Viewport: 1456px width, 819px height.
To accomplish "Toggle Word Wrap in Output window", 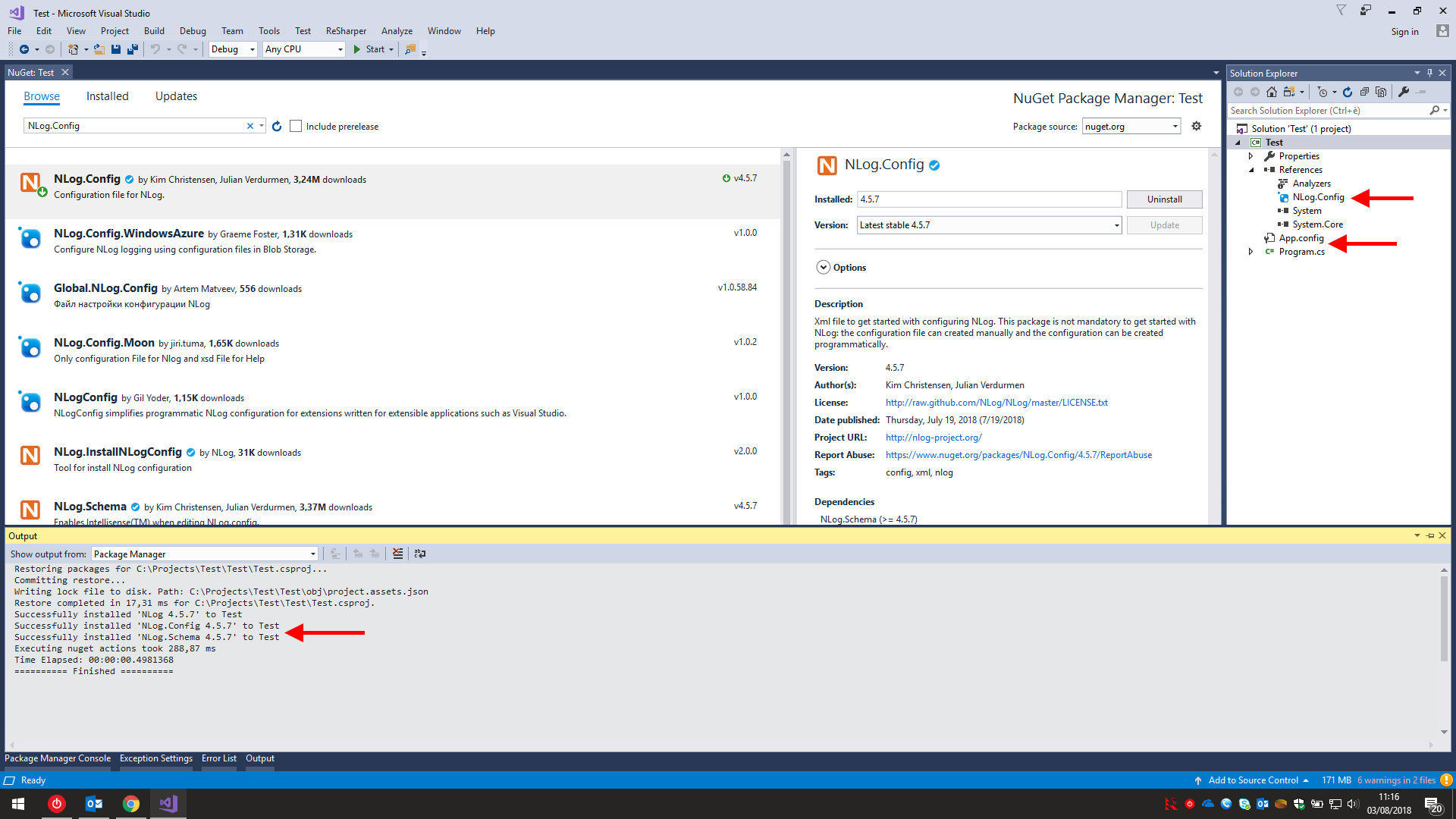I will pos(420,554).
